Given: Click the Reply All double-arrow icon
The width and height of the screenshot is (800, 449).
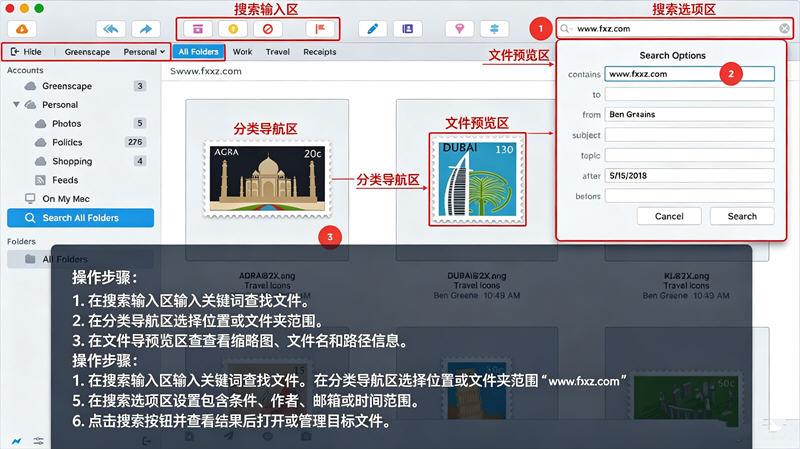Looking at the screenshot, I should click(111, 29).
